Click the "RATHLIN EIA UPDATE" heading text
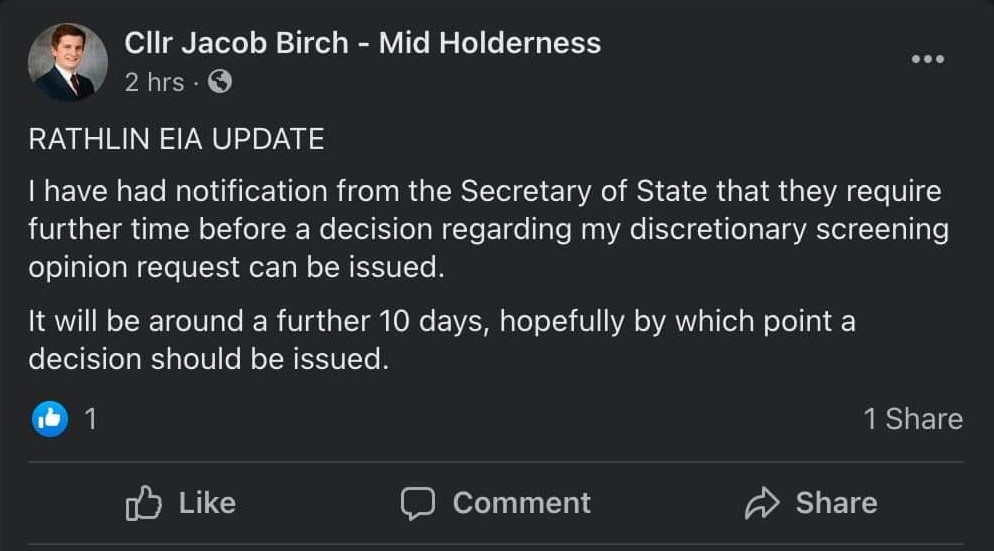Viewport: 994px width, 551px height. coord(176,140)
